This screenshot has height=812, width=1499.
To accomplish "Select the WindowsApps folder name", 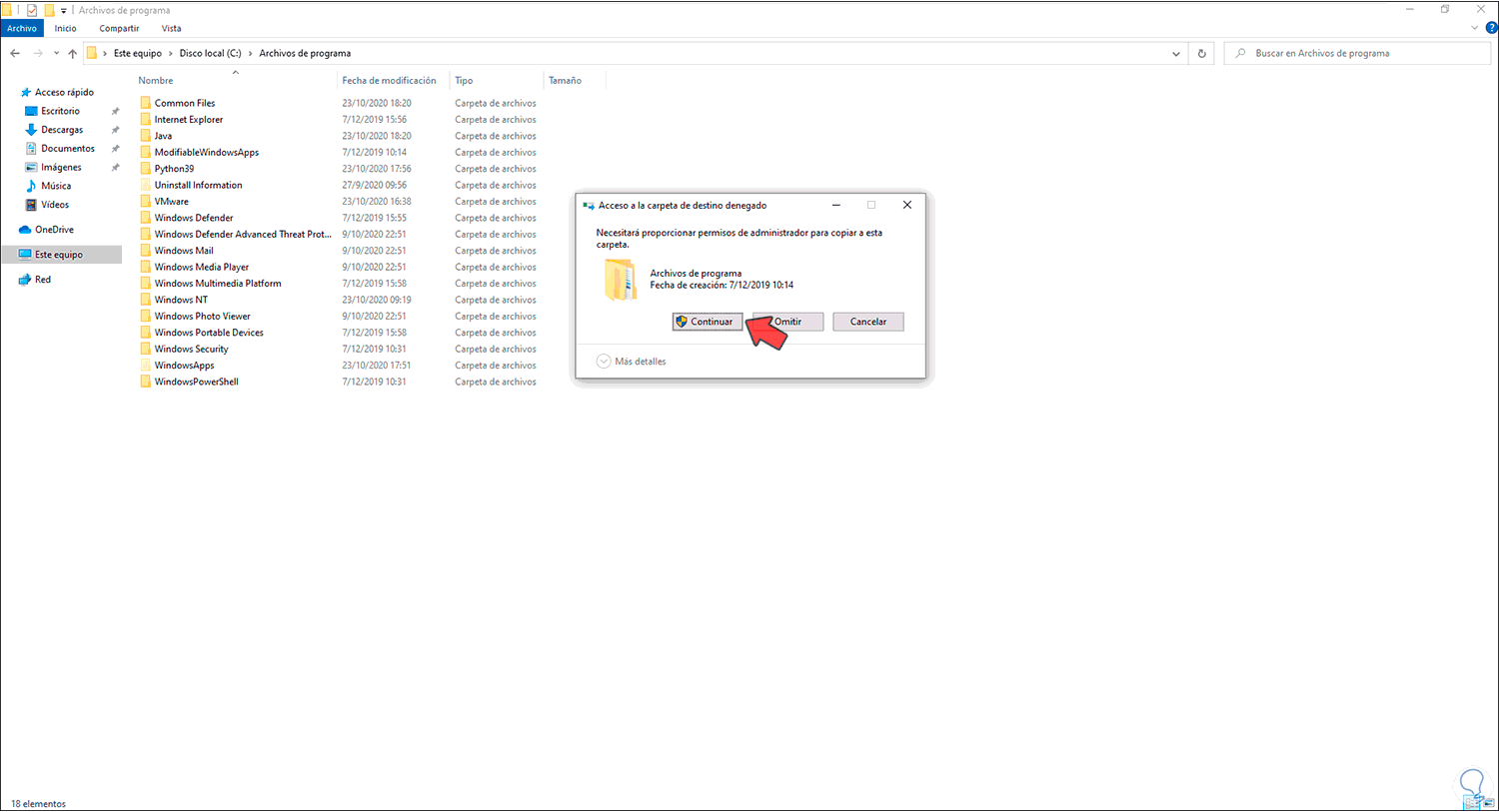I will click(185, 366).
